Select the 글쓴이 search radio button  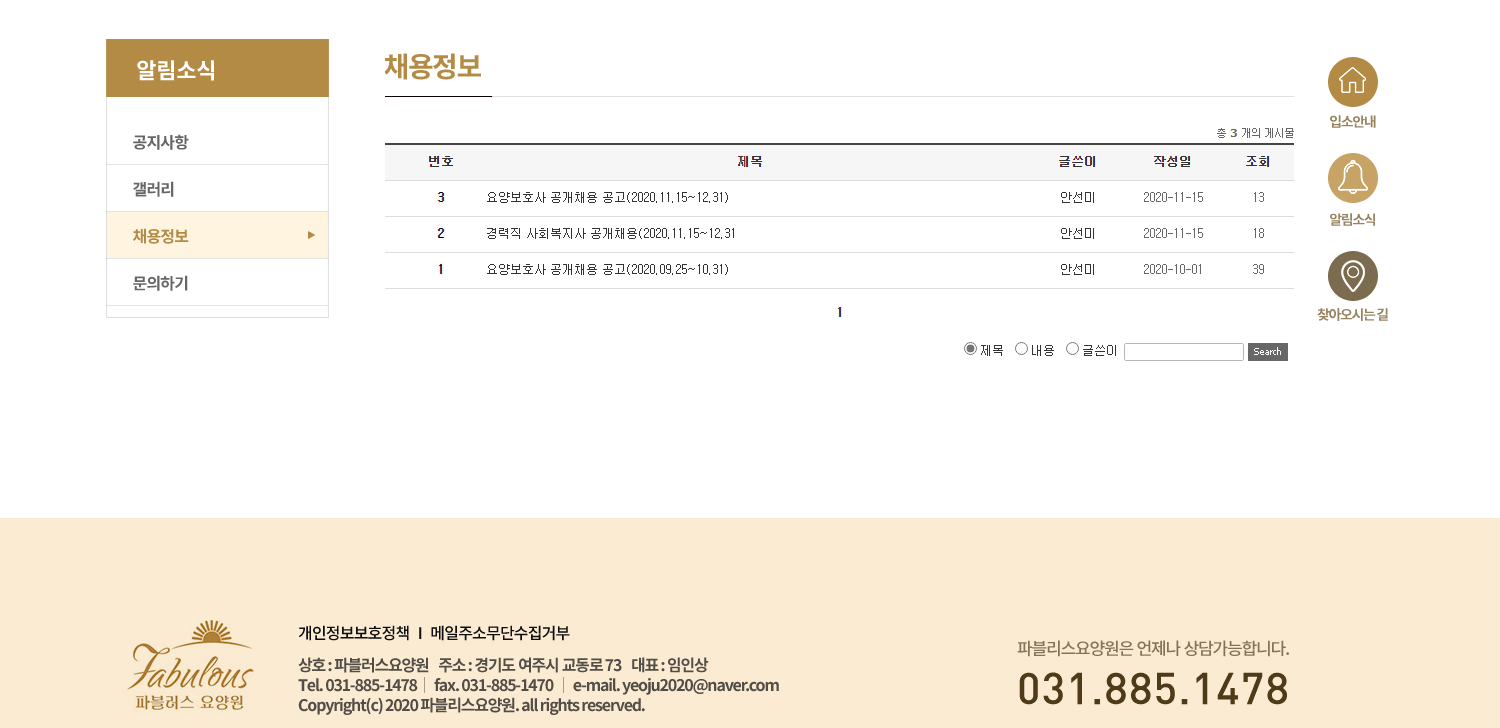tap(1072, 349)
